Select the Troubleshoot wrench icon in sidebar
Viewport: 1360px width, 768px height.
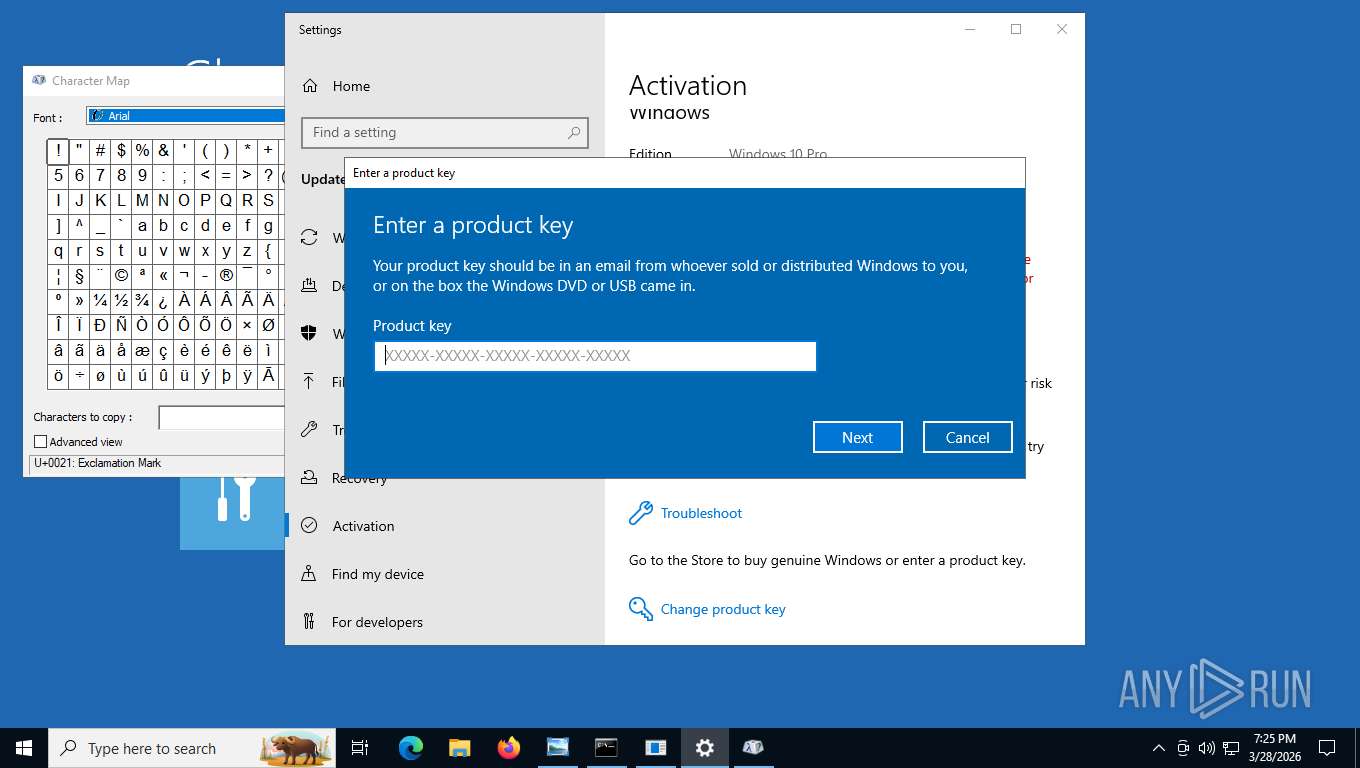310,430
